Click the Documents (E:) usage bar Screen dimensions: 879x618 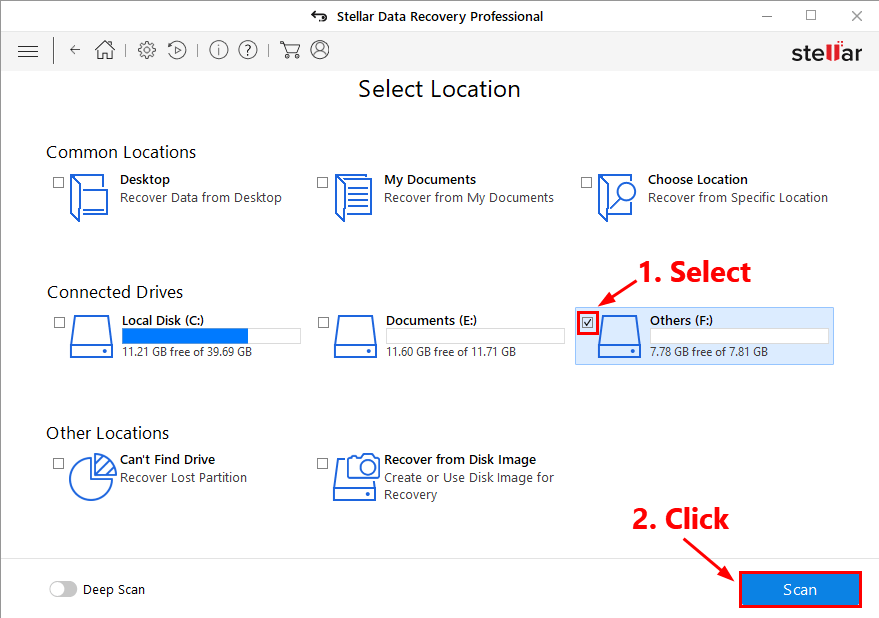(x=475, y=336)
